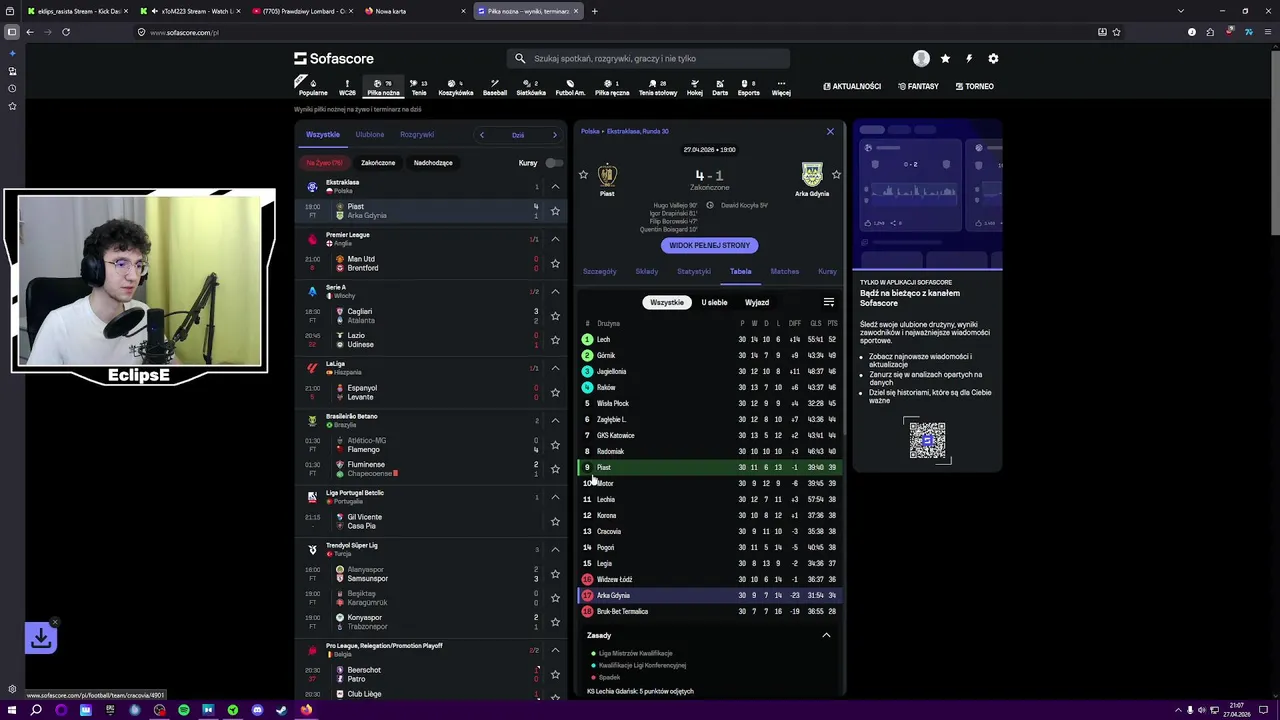The height and width of the screenshot is (720, 1280).
Task: Select the Darts sport icon
Action: 720,88
